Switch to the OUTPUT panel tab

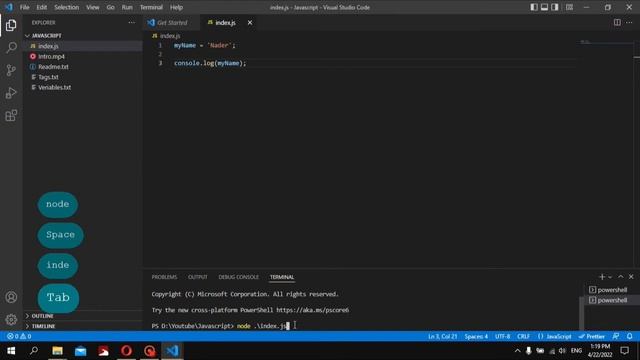[198, 277]
